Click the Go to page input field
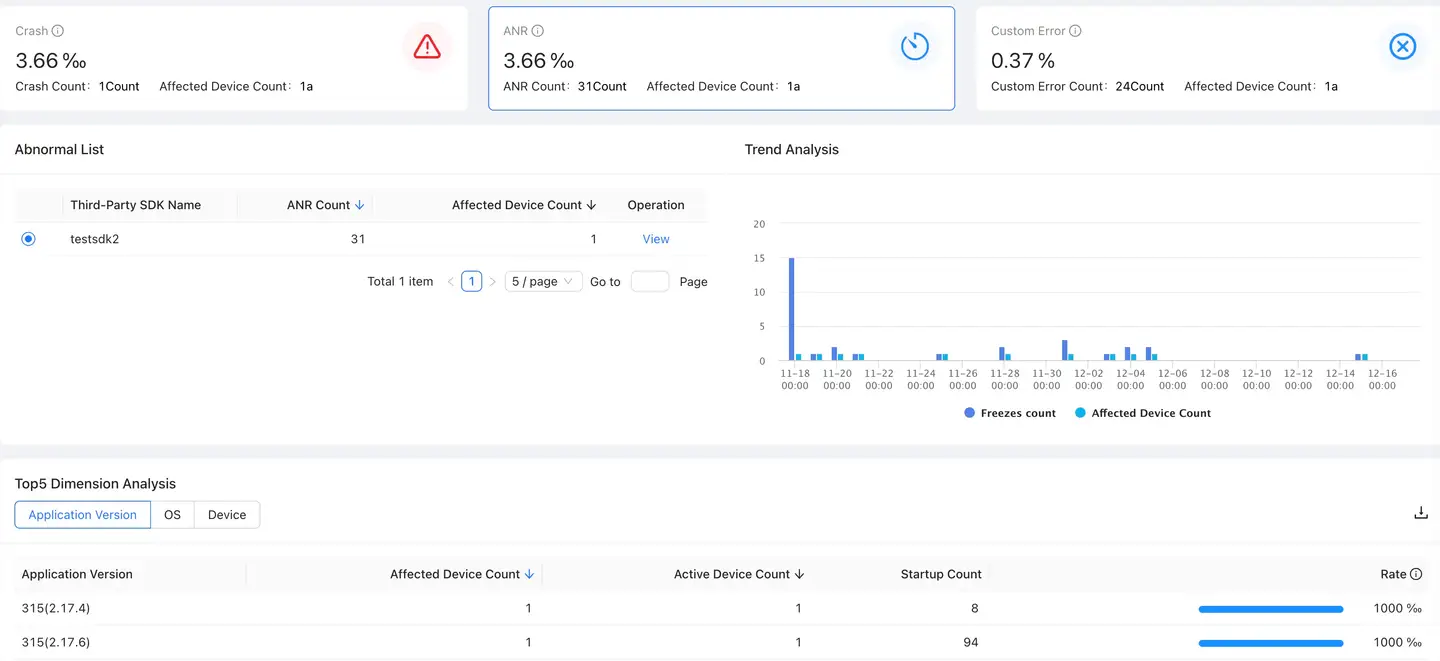Image resolution: width=1440 pixels, height=661 pixels. tap(649, 282)
